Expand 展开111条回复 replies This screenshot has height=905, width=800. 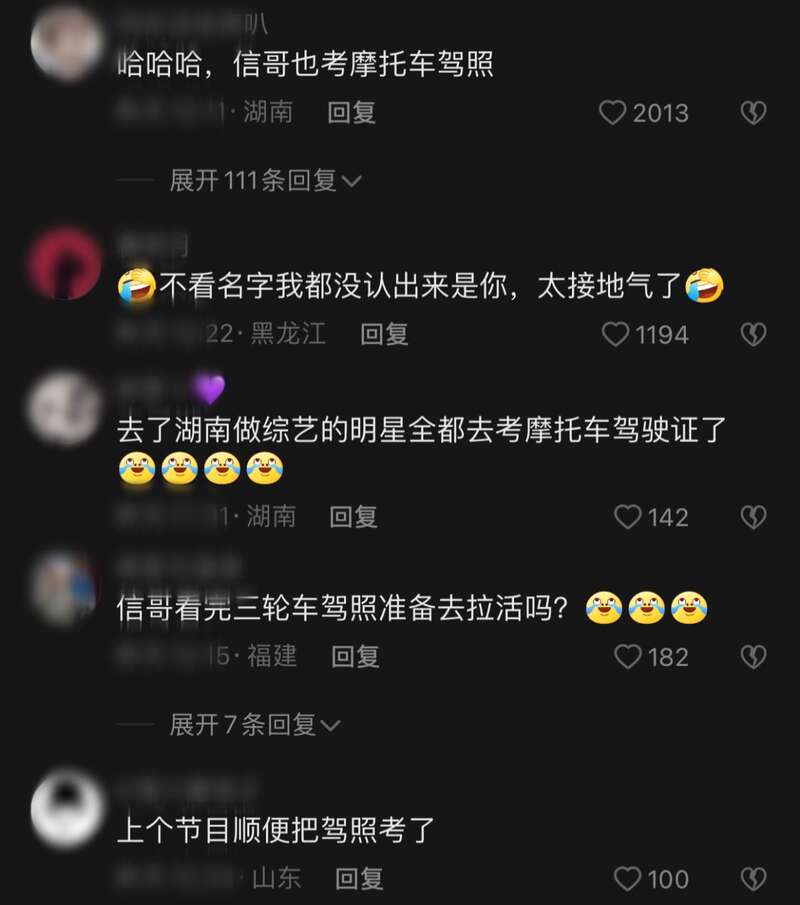point(266,181)
